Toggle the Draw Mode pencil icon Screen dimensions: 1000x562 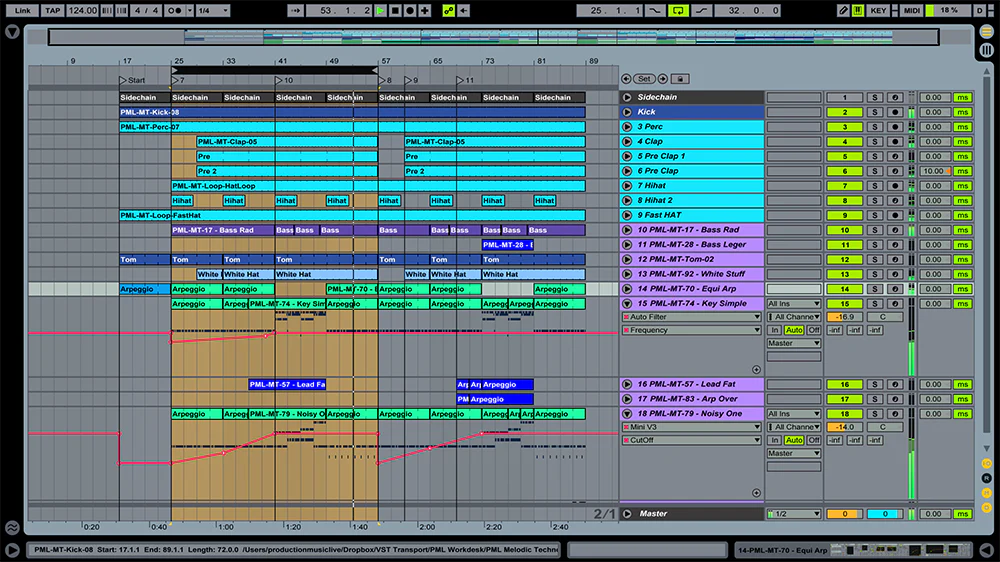[x=843, y=10]
